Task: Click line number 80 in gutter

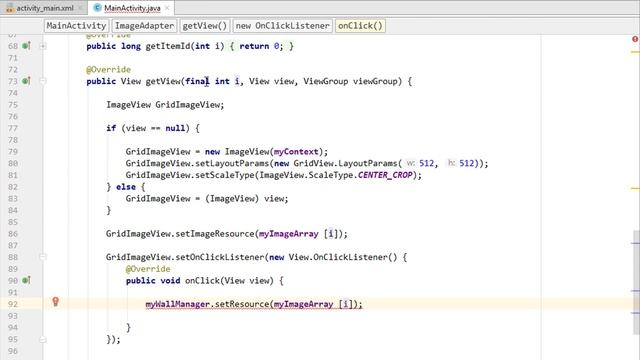Action: click(x=13, y=163)
